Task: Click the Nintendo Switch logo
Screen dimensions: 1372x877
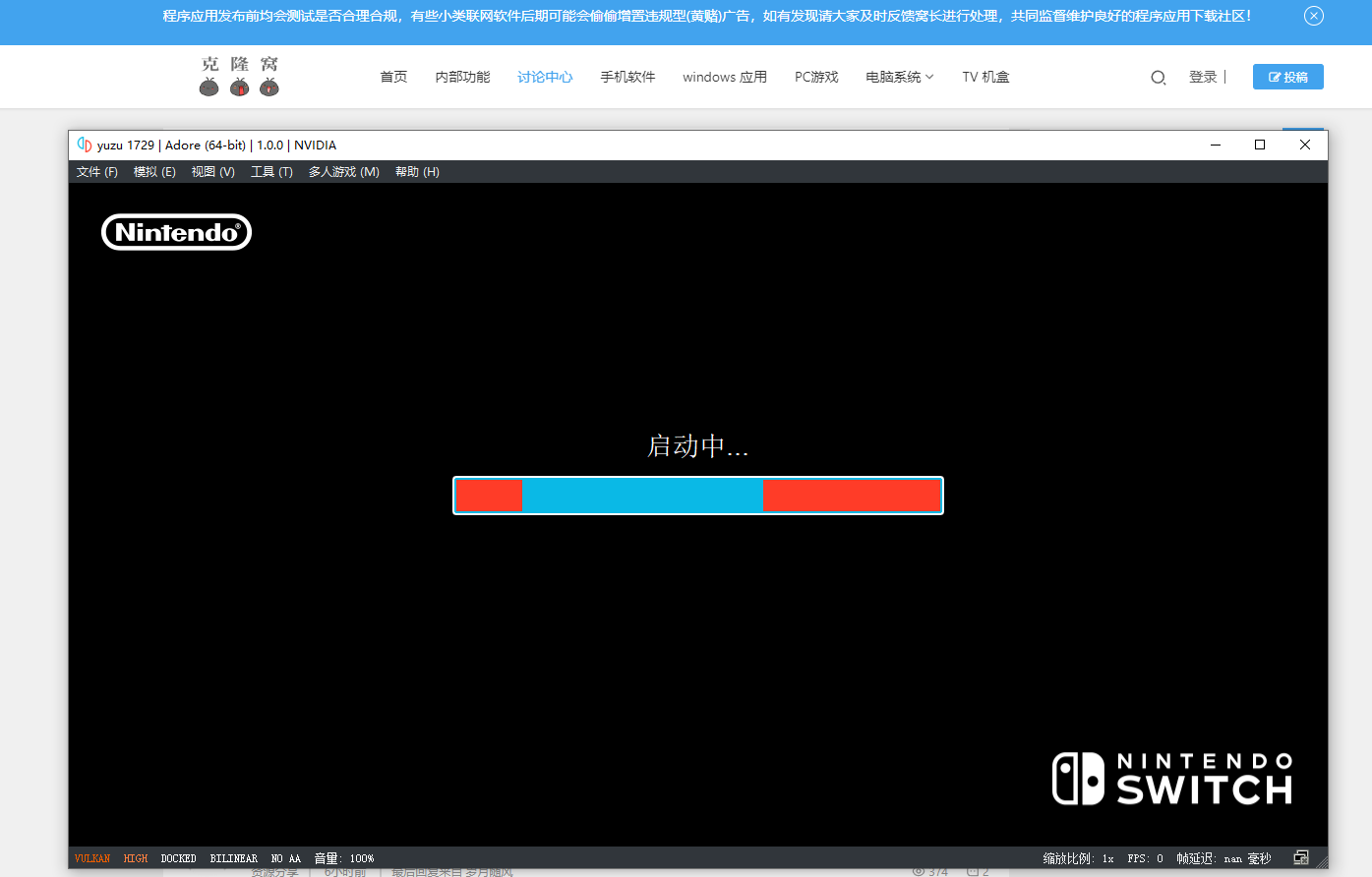Action: [1172, 779]
